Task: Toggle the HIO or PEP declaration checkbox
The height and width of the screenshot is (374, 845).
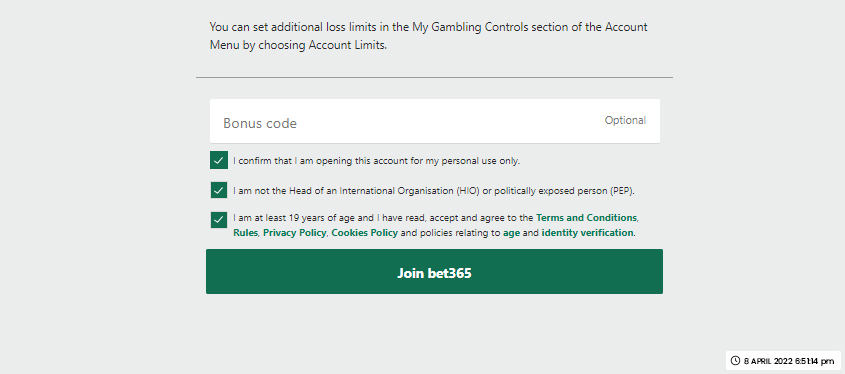Action: click(x=219, y=190)
